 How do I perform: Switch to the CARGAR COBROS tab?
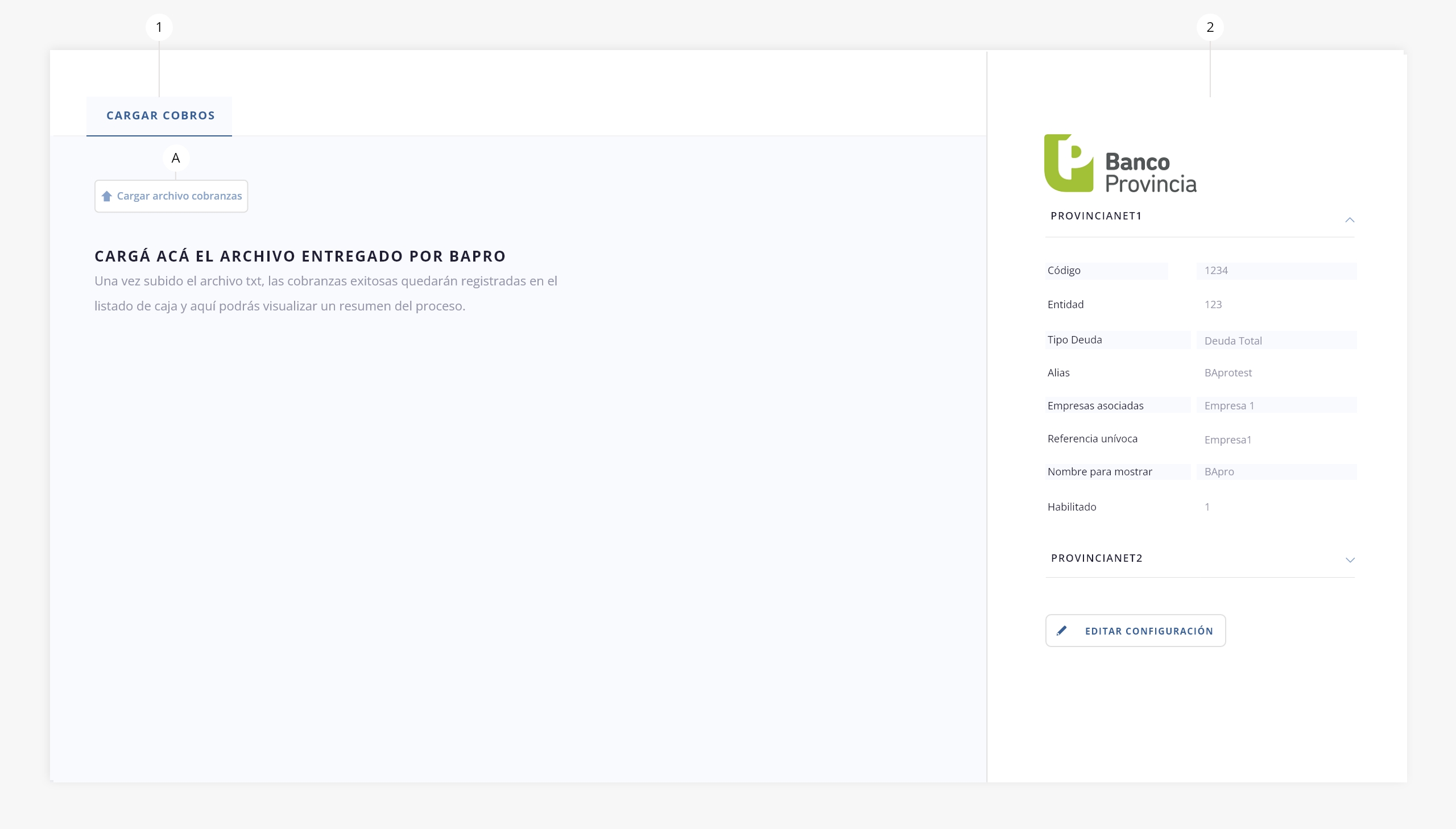pyautogui.click(x=160, y=115)
